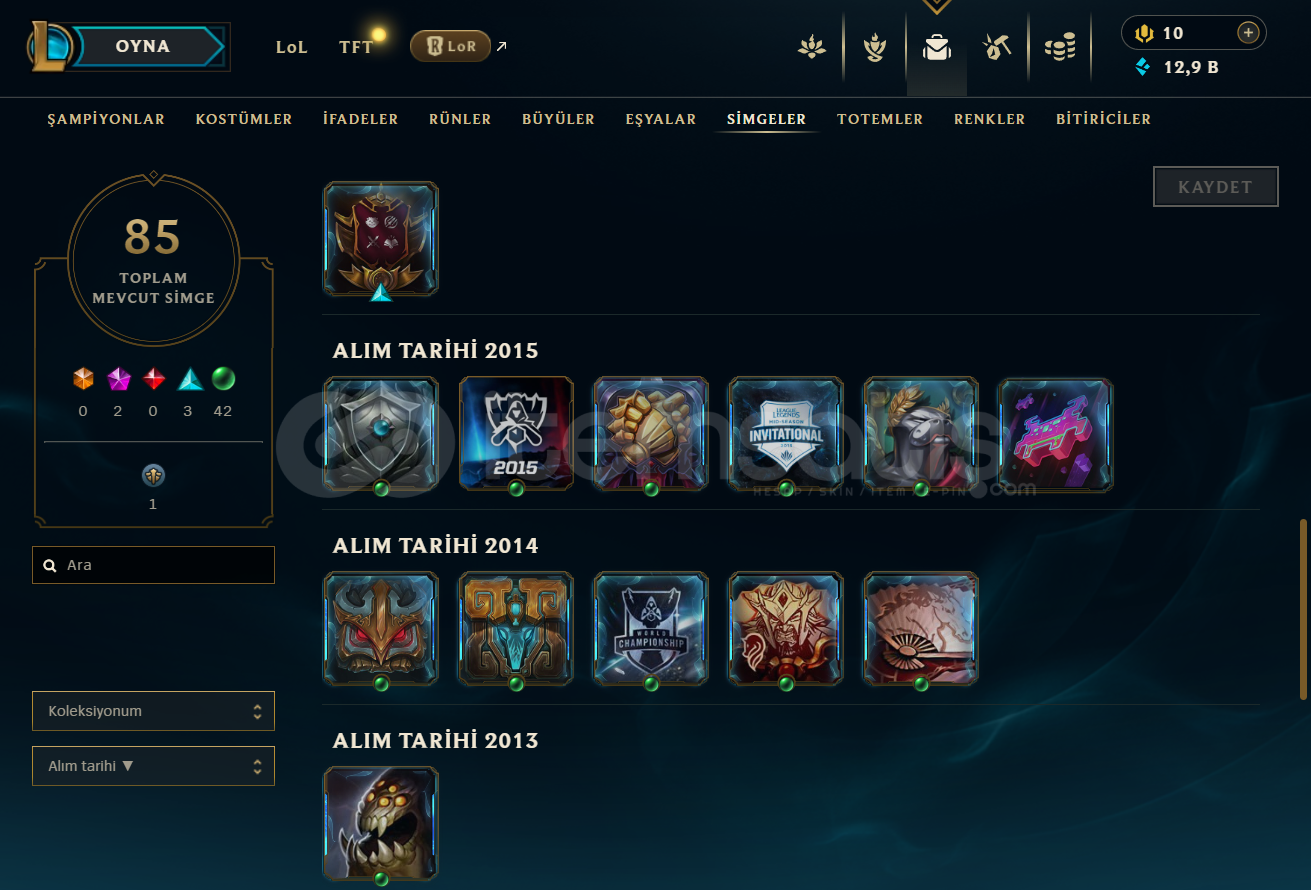The image size is (1311, 890).
Task: Click the plus button beside RP balance
Action: tap(1248, 33)
